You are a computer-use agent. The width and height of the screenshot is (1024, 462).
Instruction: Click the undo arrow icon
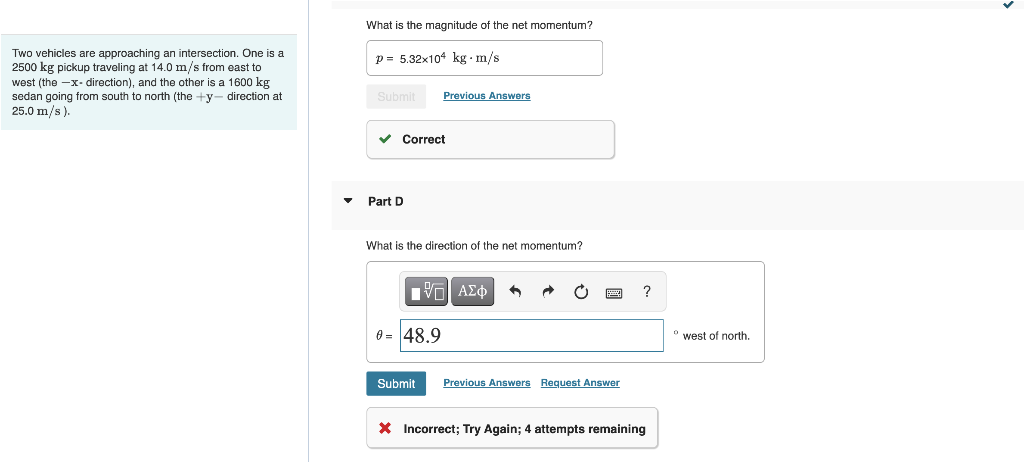click(515, 291)
